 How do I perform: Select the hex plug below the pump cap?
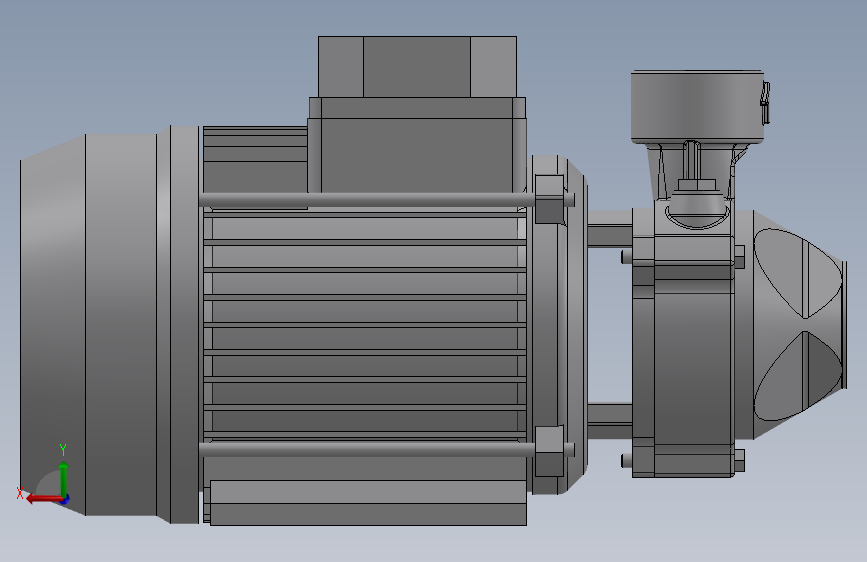[697, 184]
